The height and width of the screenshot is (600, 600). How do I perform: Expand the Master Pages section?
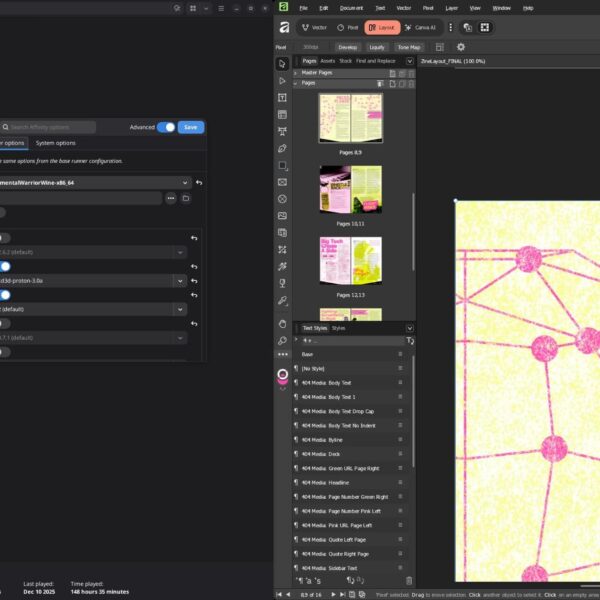[297, 73]
